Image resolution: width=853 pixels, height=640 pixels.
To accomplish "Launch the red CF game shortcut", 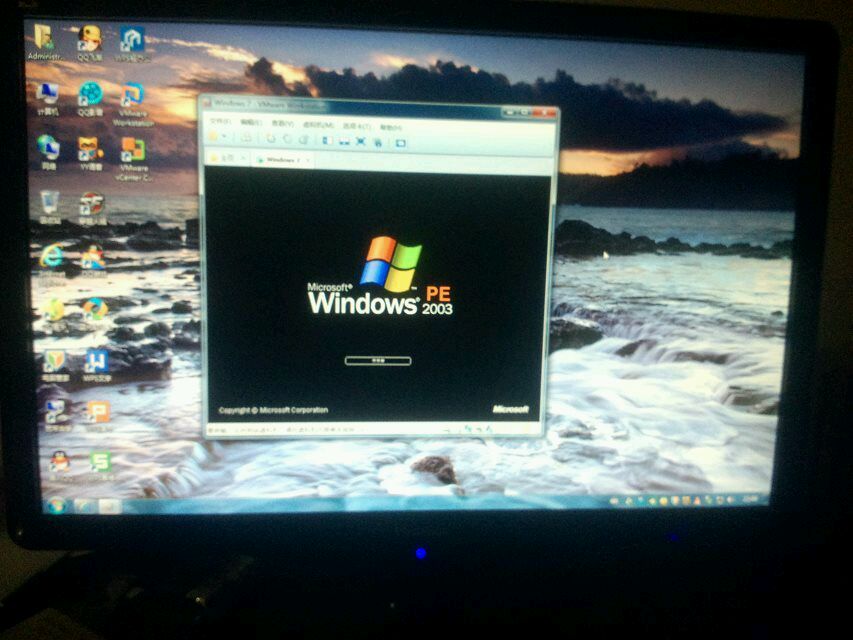I will 92,208.
